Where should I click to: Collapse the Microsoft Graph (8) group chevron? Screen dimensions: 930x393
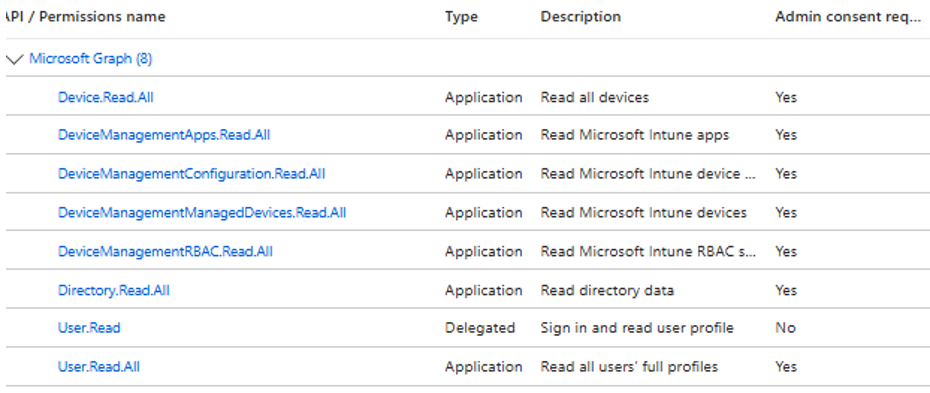[x=14, y=59]
